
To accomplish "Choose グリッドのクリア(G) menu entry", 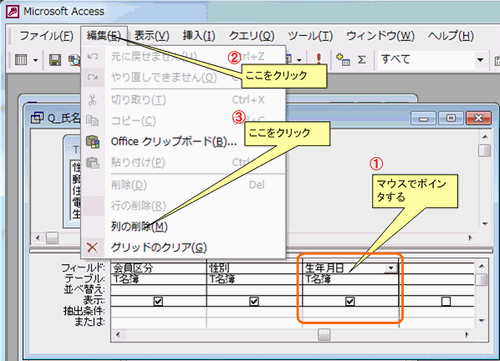I will (159, 247).
